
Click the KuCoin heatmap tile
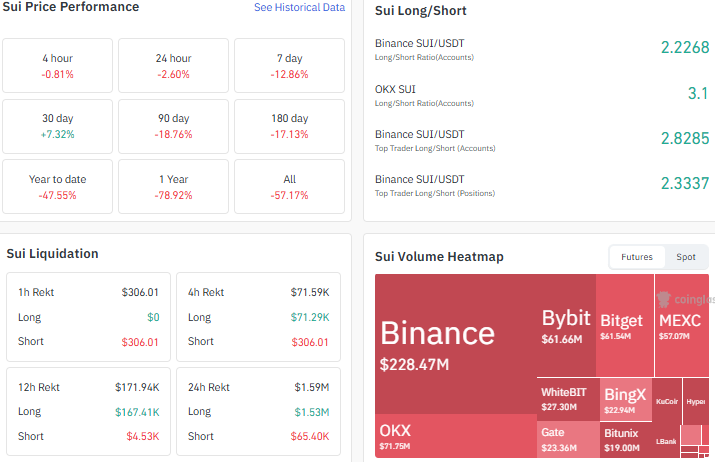coord(667,401)
